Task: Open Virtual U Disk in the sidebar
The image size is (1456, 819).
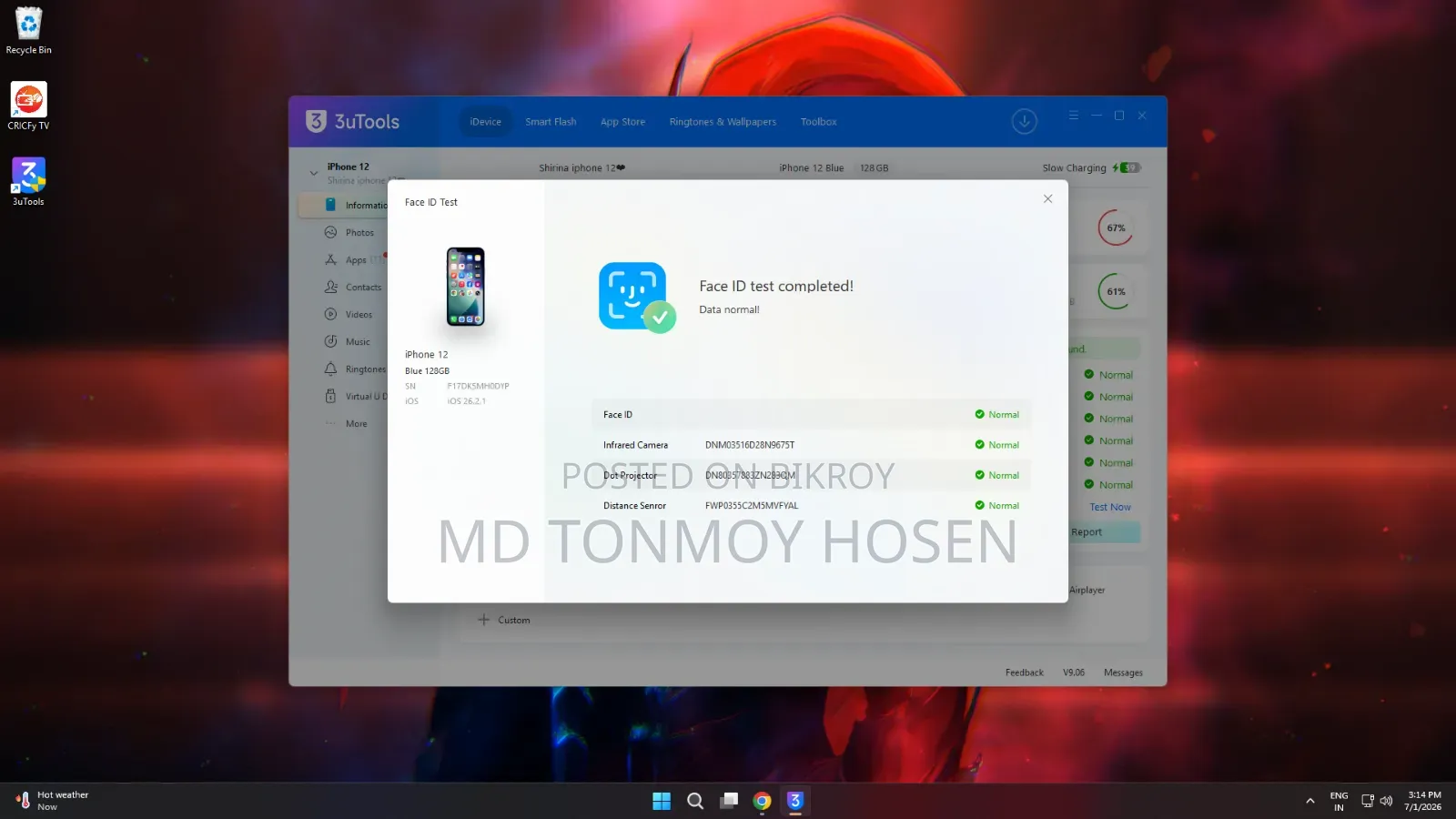Action: coord(356,397)
